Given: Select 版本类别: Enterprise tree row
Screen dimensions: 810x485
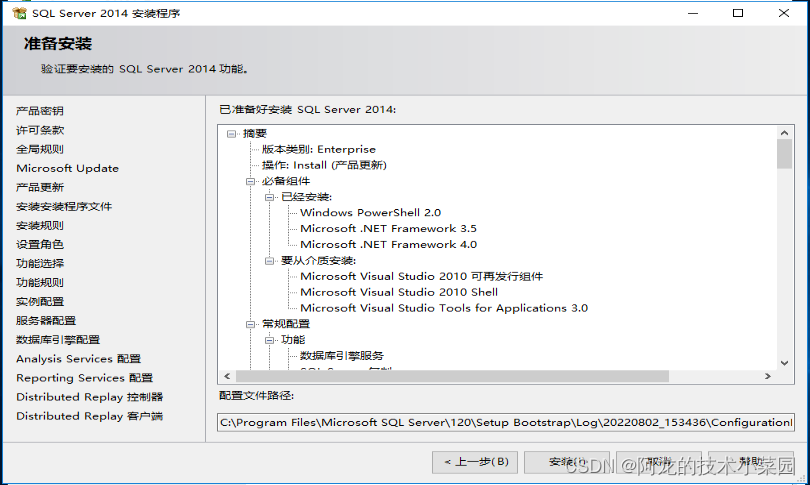Looking at the screenshot, I should coord(319,150).
